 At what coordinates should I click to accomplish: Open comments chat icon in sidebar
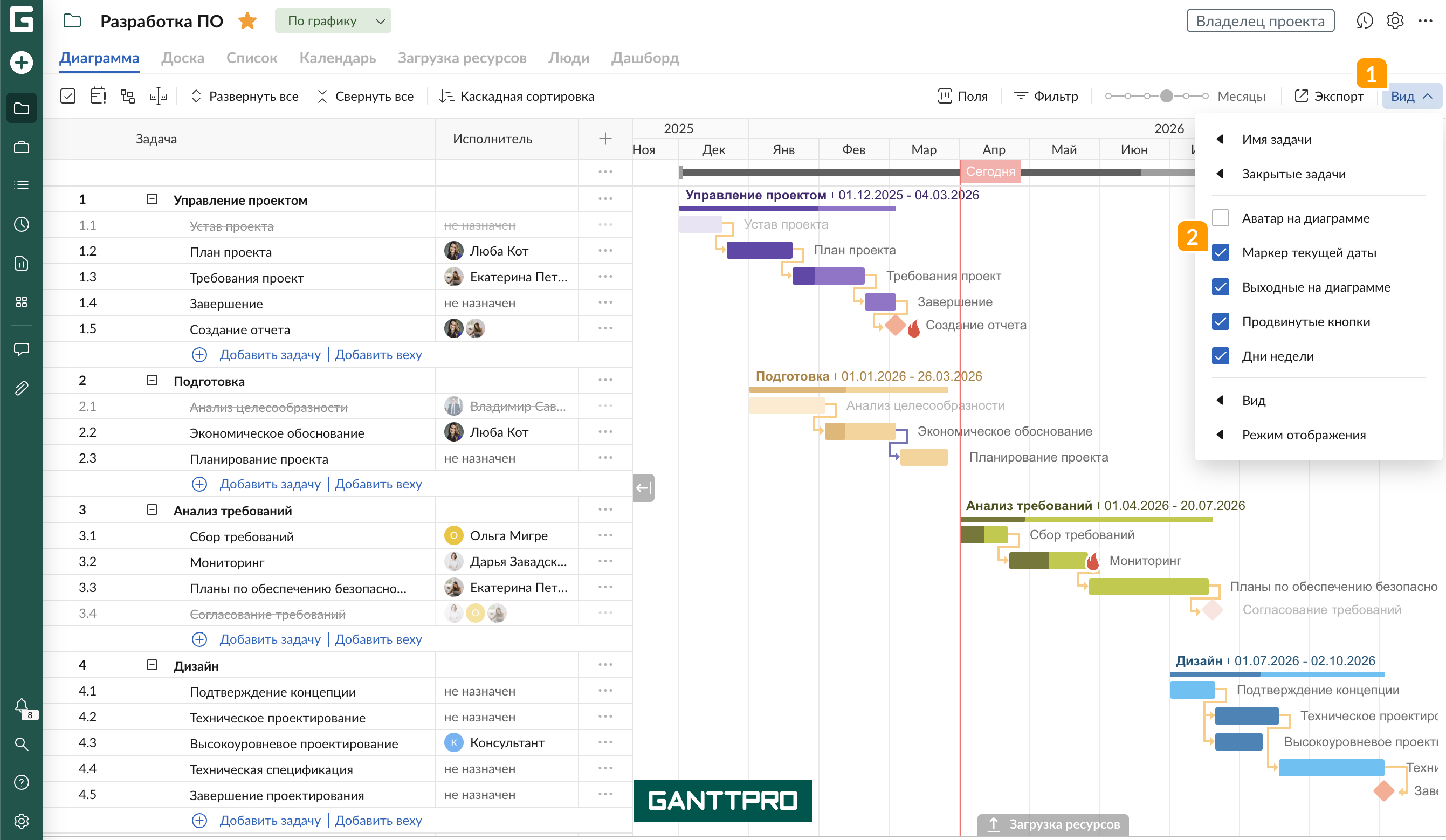pos(21,349)
